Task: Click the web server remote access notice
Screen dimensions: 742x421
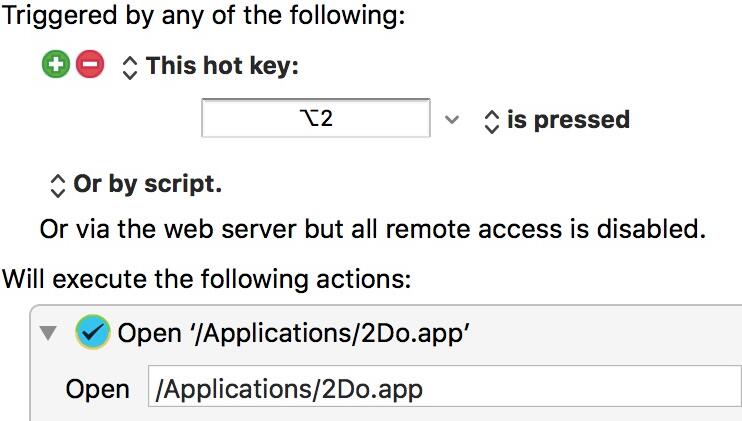Action: coord(372,229)
